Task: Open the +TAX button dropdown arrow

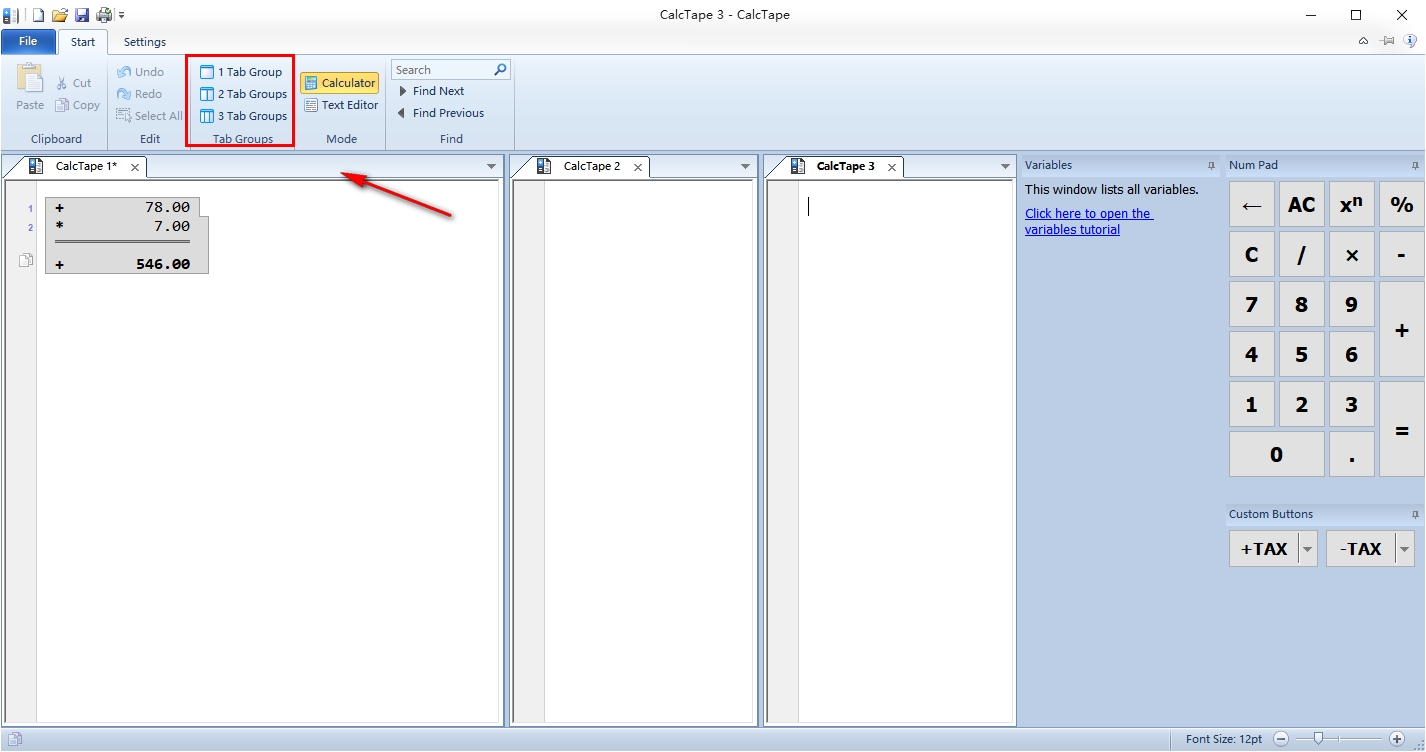Action: [x=1308, y=549]
